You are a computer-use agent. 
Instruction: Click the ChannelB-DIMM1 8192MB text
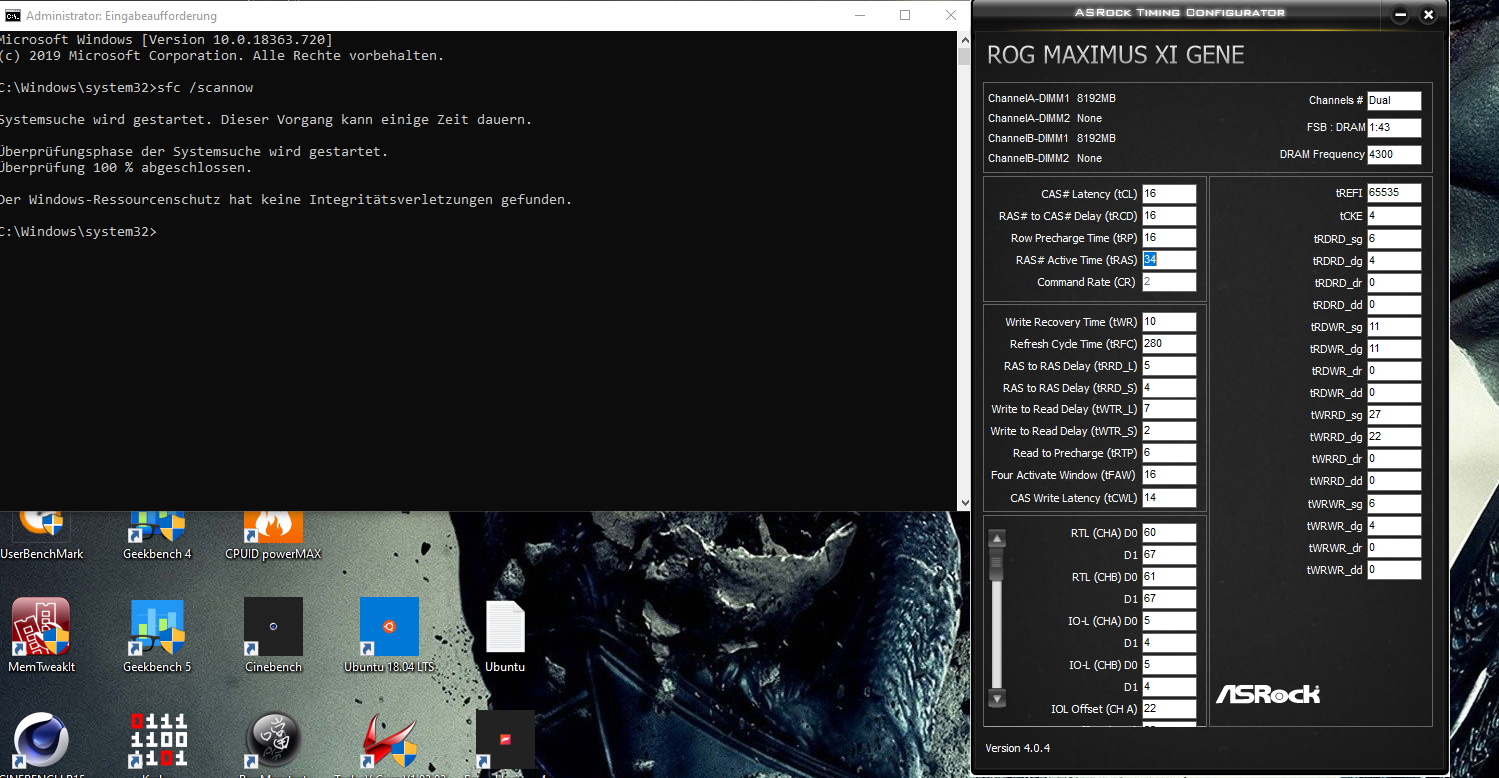pyautogui.click(x=1052, y=139)
